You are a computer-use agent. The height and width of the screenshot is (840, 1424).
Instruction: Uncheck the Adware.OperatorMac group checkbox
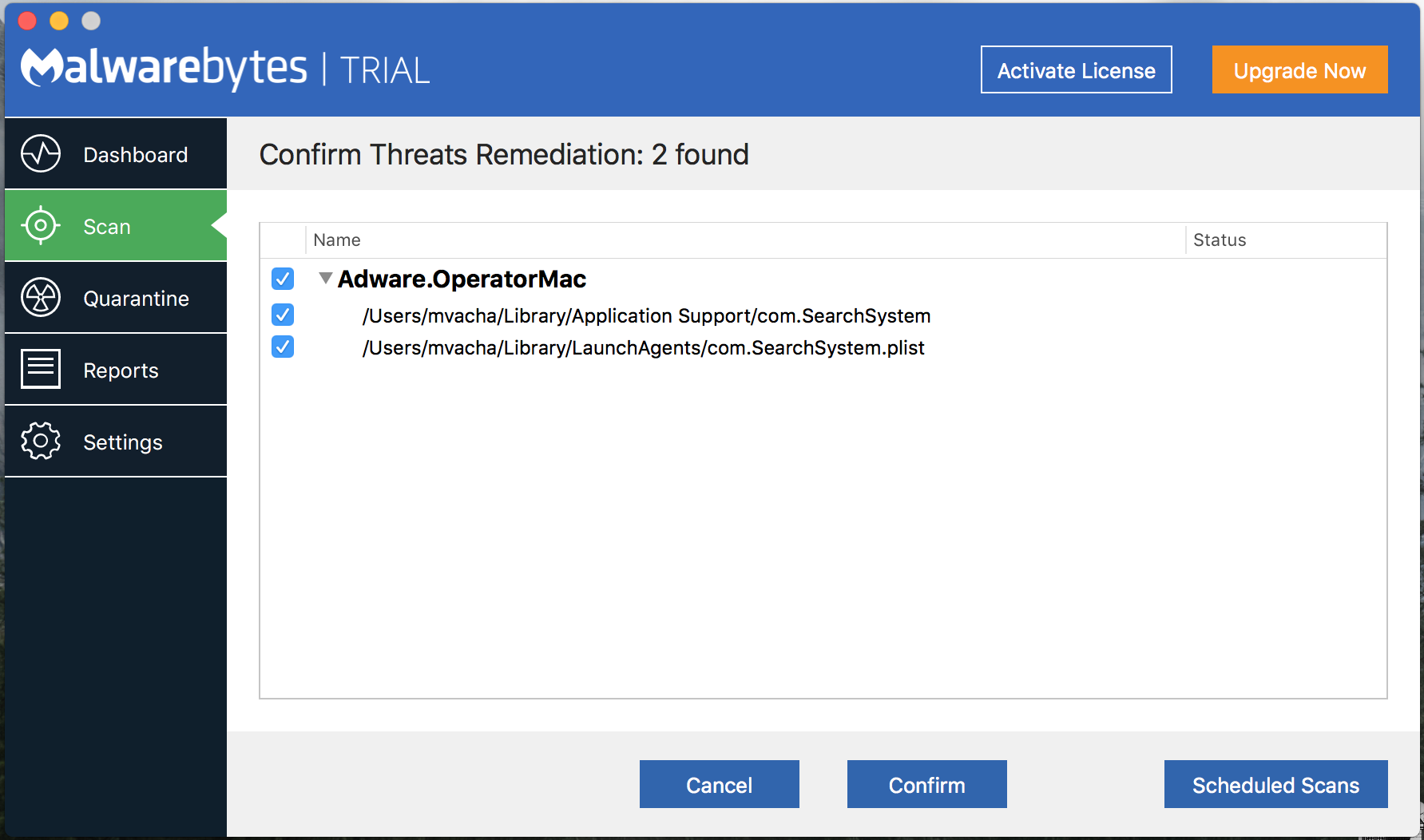coord(283,279)
